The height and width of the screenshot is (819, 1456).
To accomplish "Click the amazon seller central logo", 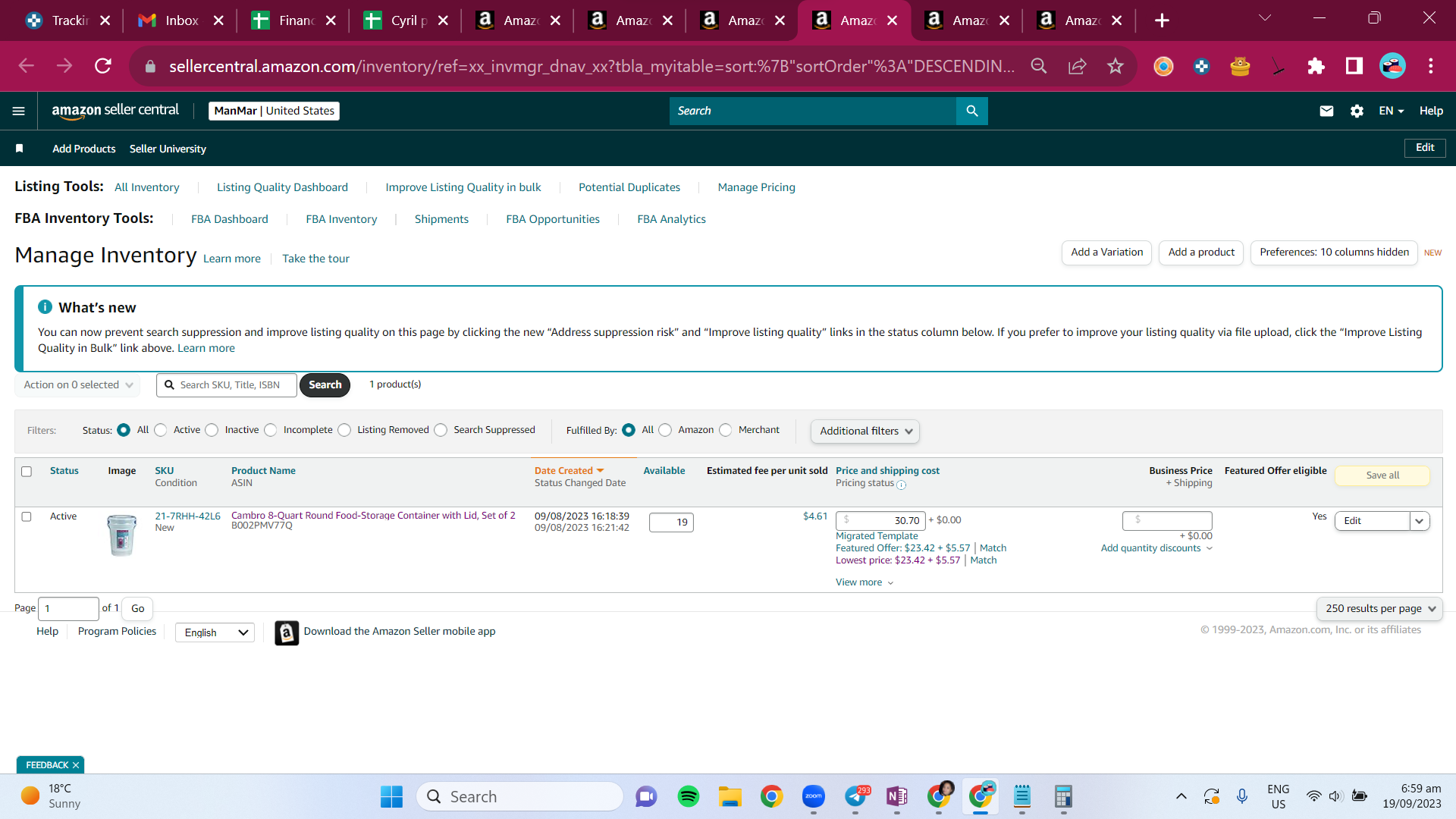I will (x=115, y=111).
